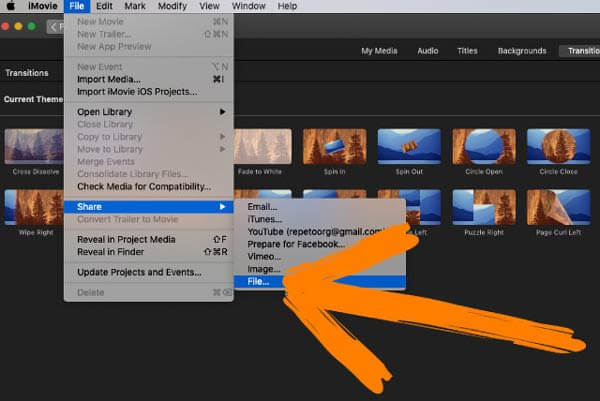This screenshot has height=401, width=600.
Task: Select Prepare for Facebook... option
Action: (320, 244)
